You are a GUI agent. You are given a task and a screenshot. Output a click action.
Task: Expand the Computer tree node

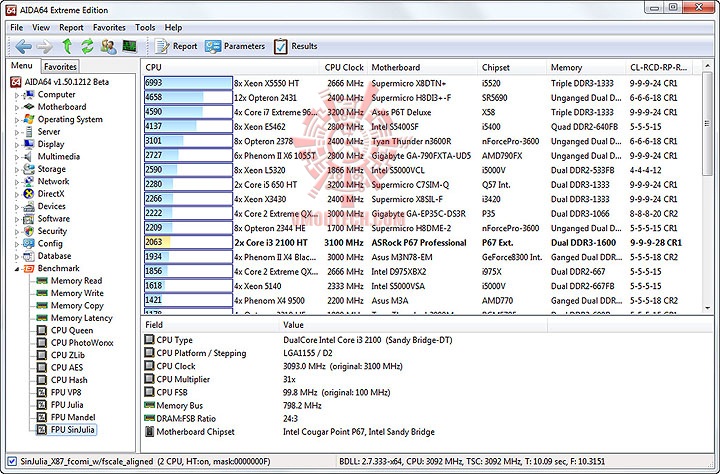[x=17, y=95]
